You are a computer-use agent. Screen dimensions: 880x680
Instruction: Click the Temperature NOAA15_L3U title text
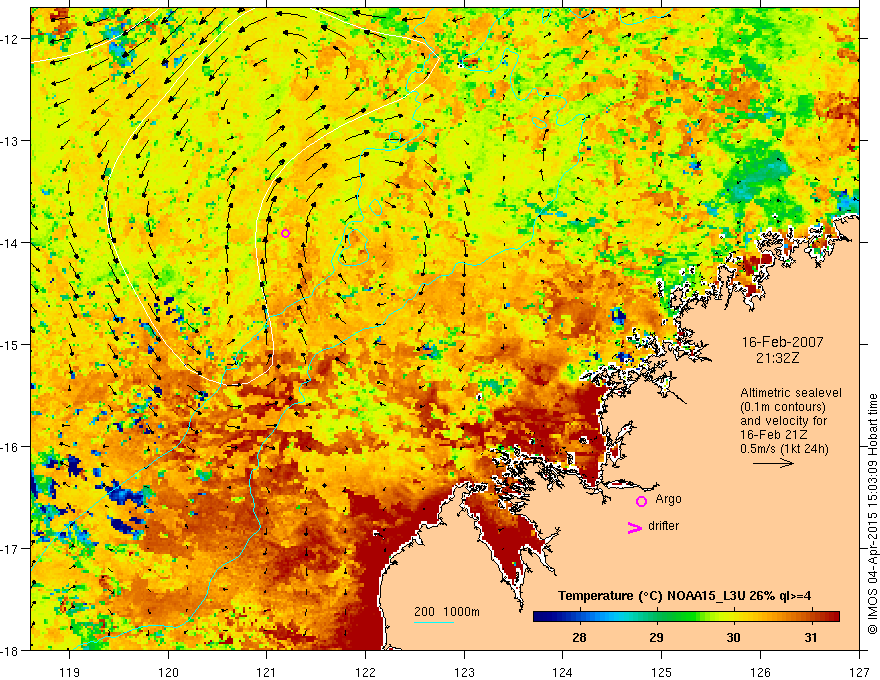tap(684, 596)
